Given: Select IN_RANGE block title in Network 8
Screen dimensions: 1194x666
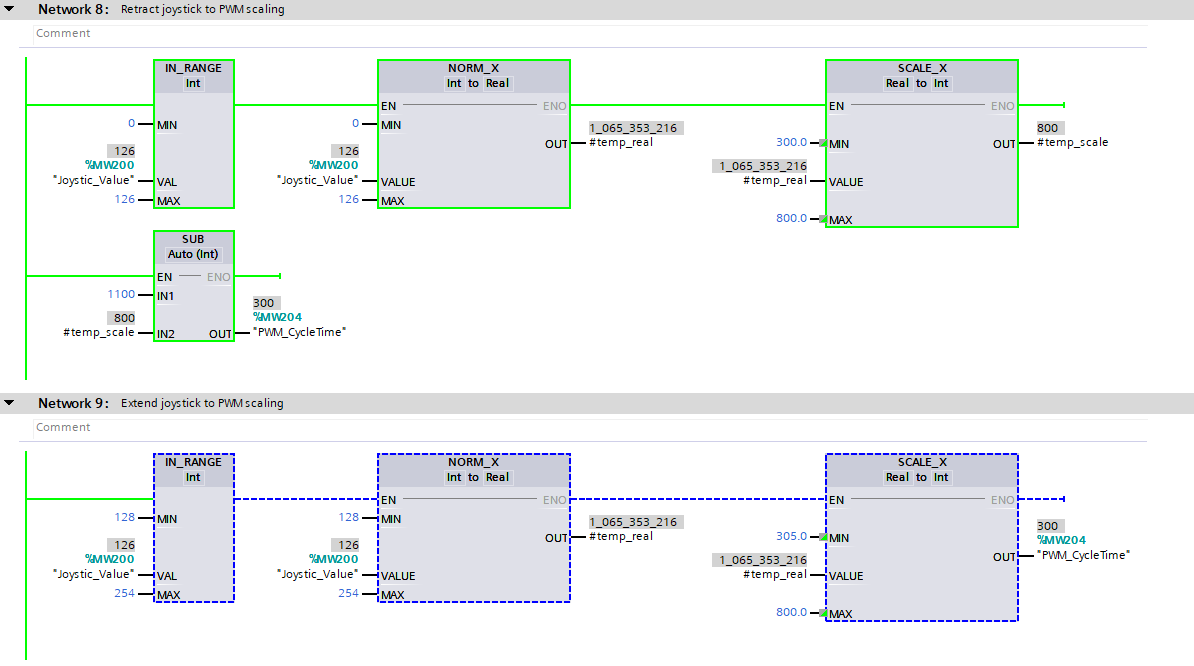Looking at the screenshot, I should [193, 68].
